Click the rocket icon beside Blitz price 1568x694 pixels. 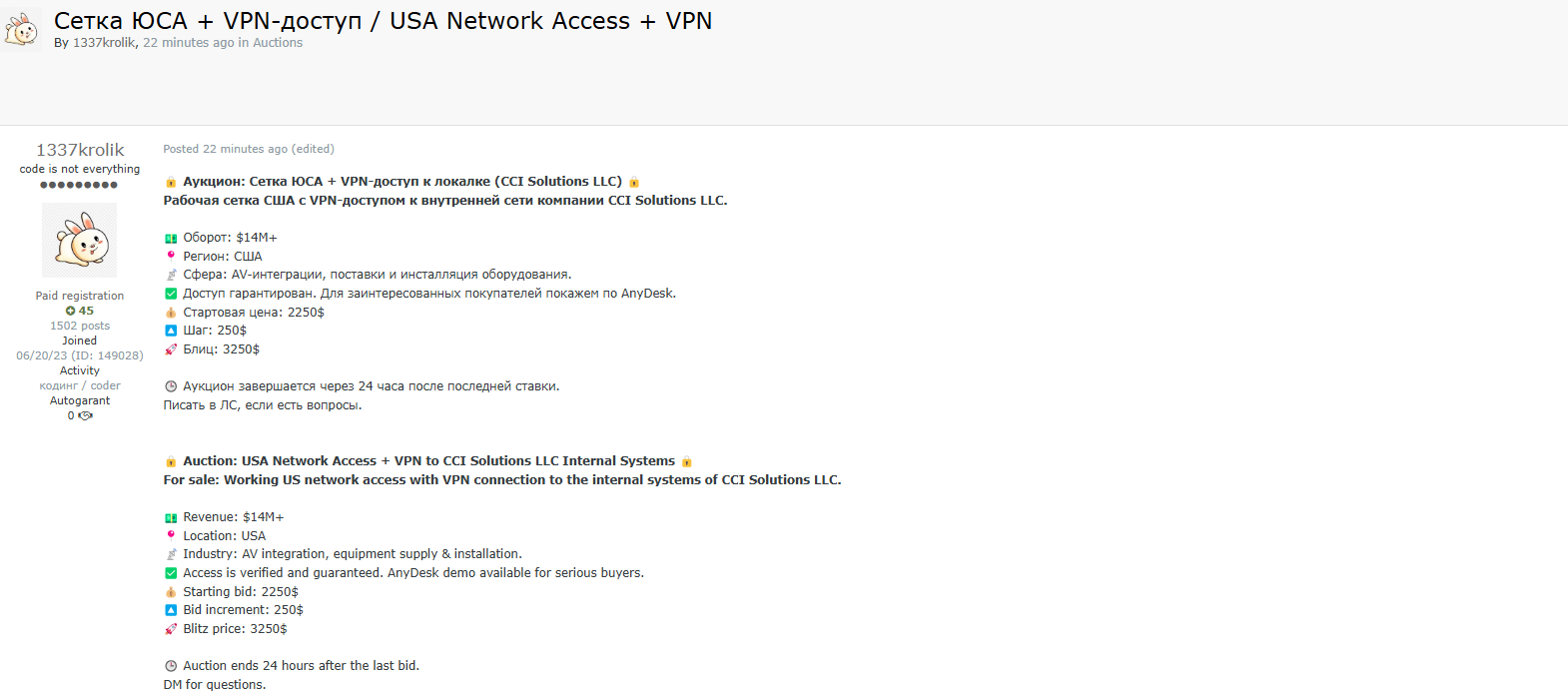click(171, 629)
